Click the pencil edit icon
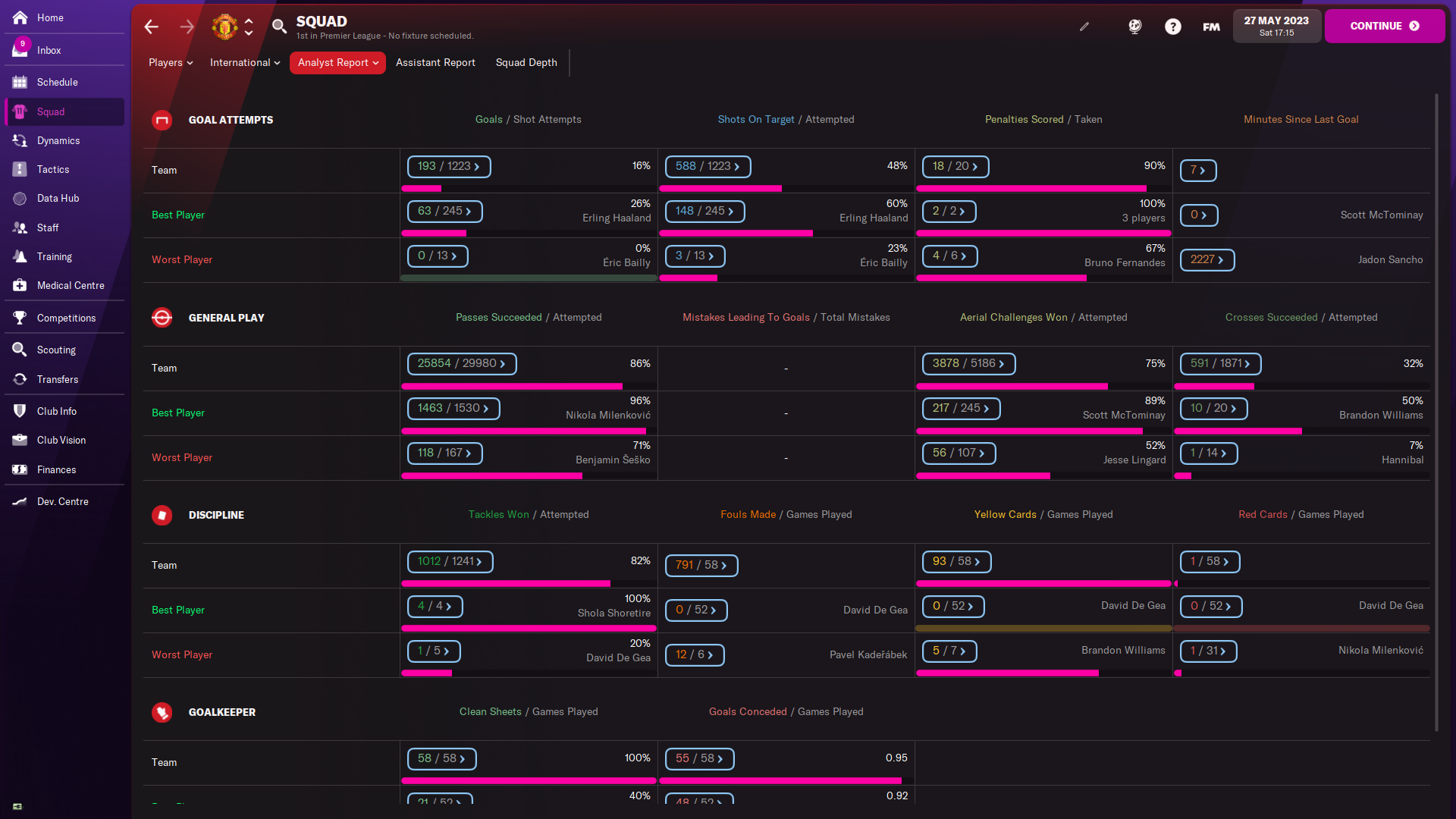 tap(1084, 27)
